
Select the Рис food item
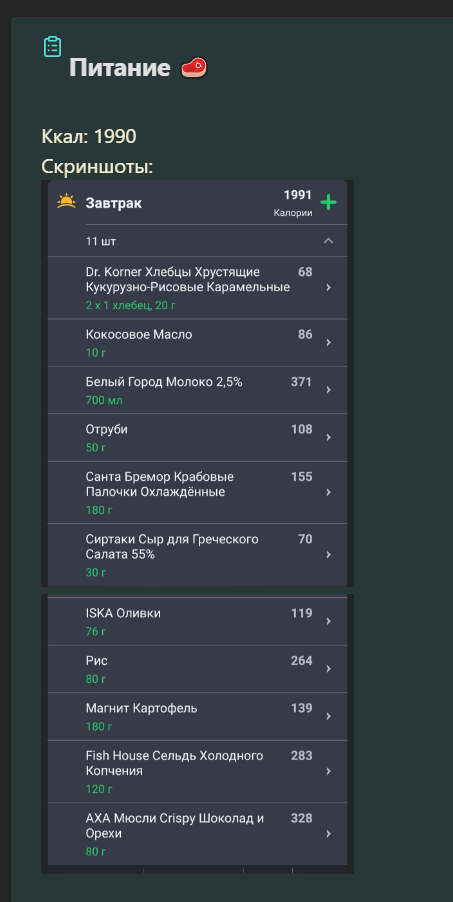pos(197,668)
